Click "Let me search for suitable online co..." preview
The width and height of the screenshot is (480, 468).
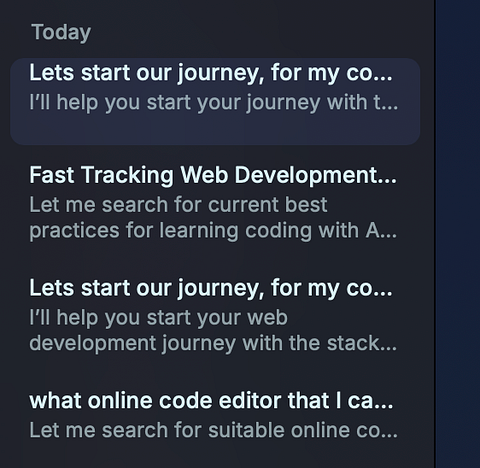coord(214,430)
